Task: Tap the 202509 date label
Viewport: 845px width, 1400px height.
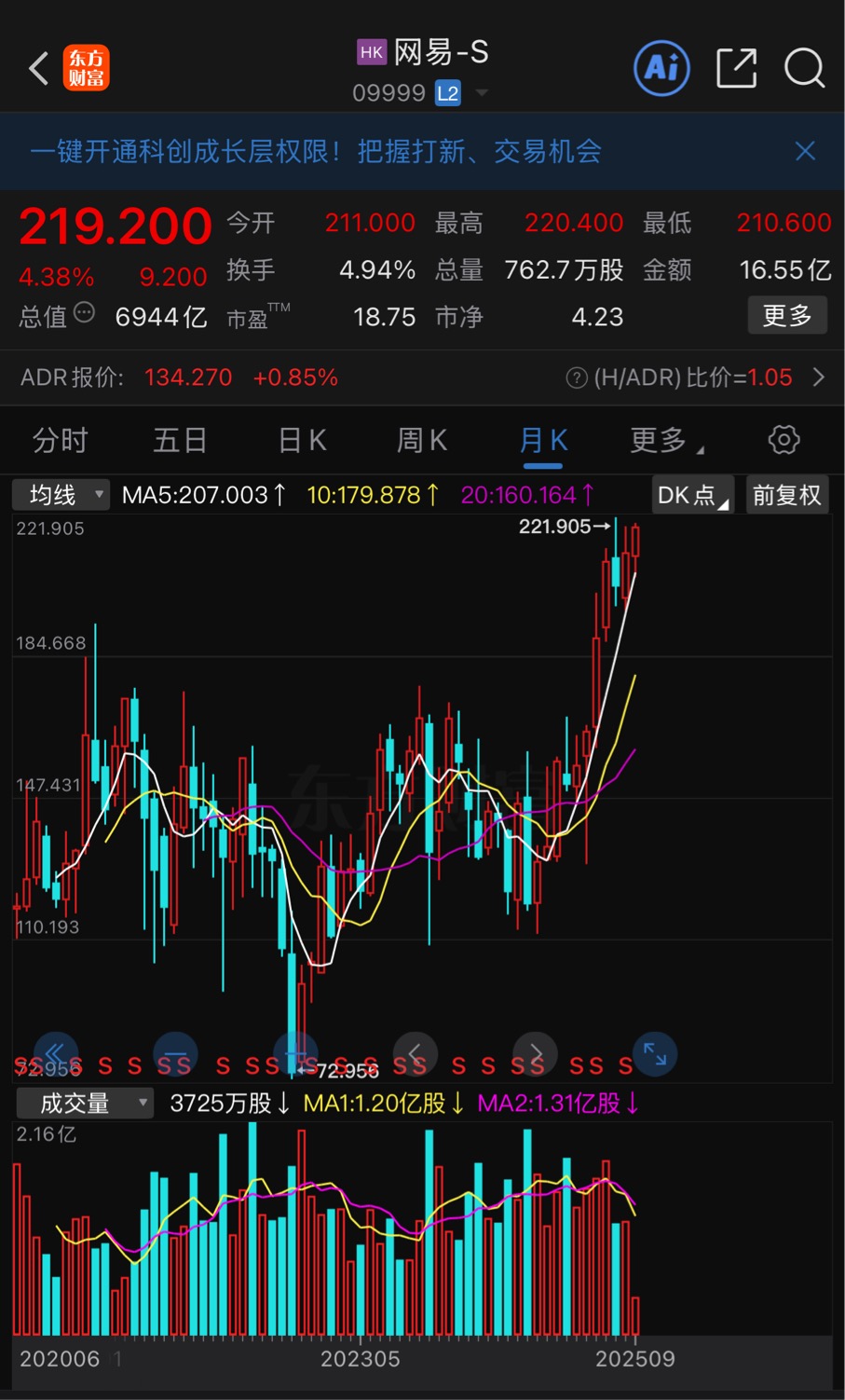Action: tap(635, 1359)
